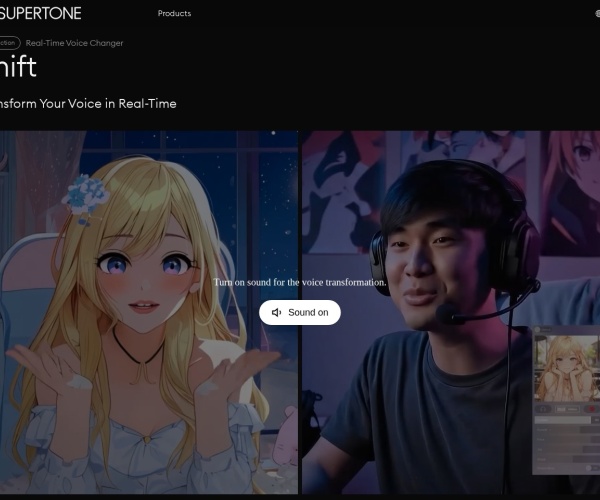This screenshot has width=600, height=500.
Task: Go home via the SUPERTONE logo
Action: coord(40,13)
